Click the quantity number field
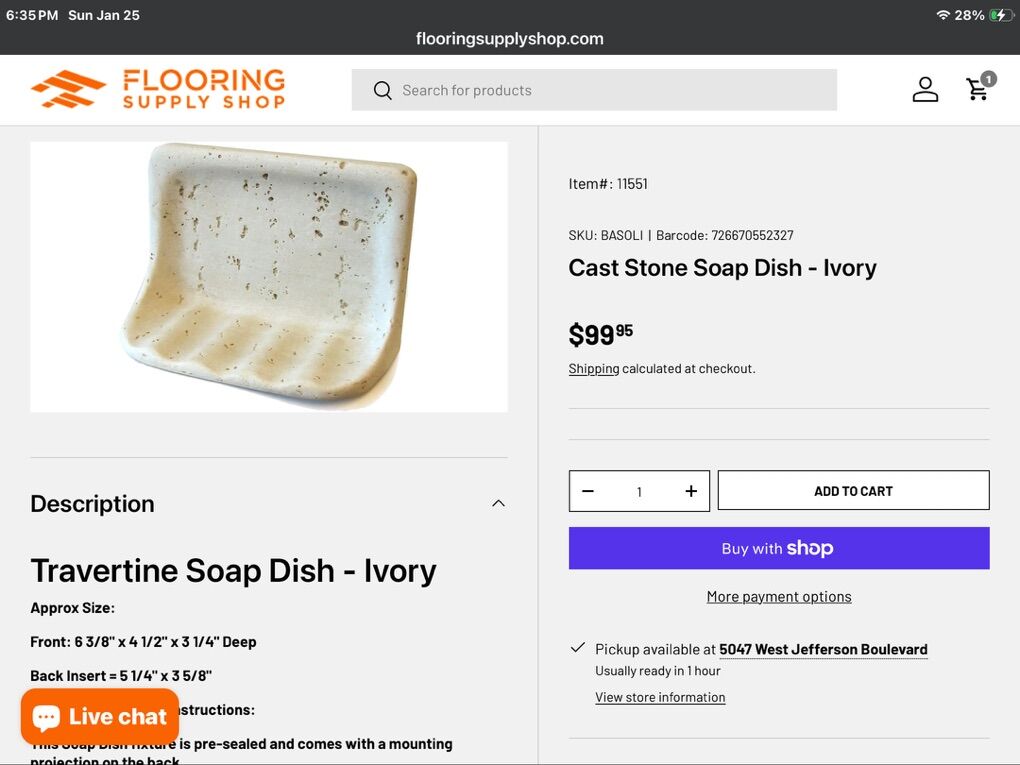Viewport: 1020px width, 765px height. [639, 491]
